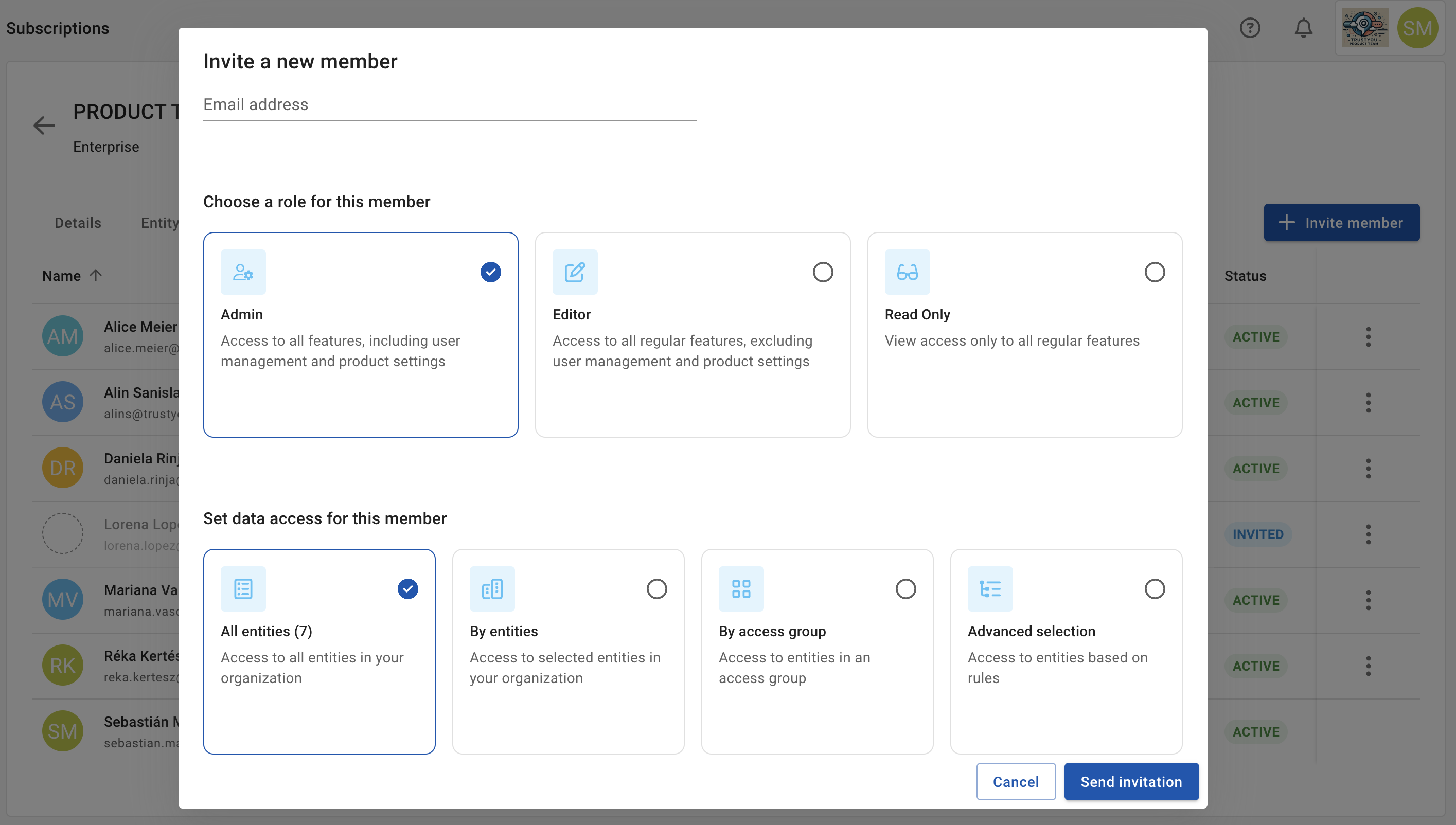
Task: Click the Editor role pencil icon
Action: click(x=575, y=272)
